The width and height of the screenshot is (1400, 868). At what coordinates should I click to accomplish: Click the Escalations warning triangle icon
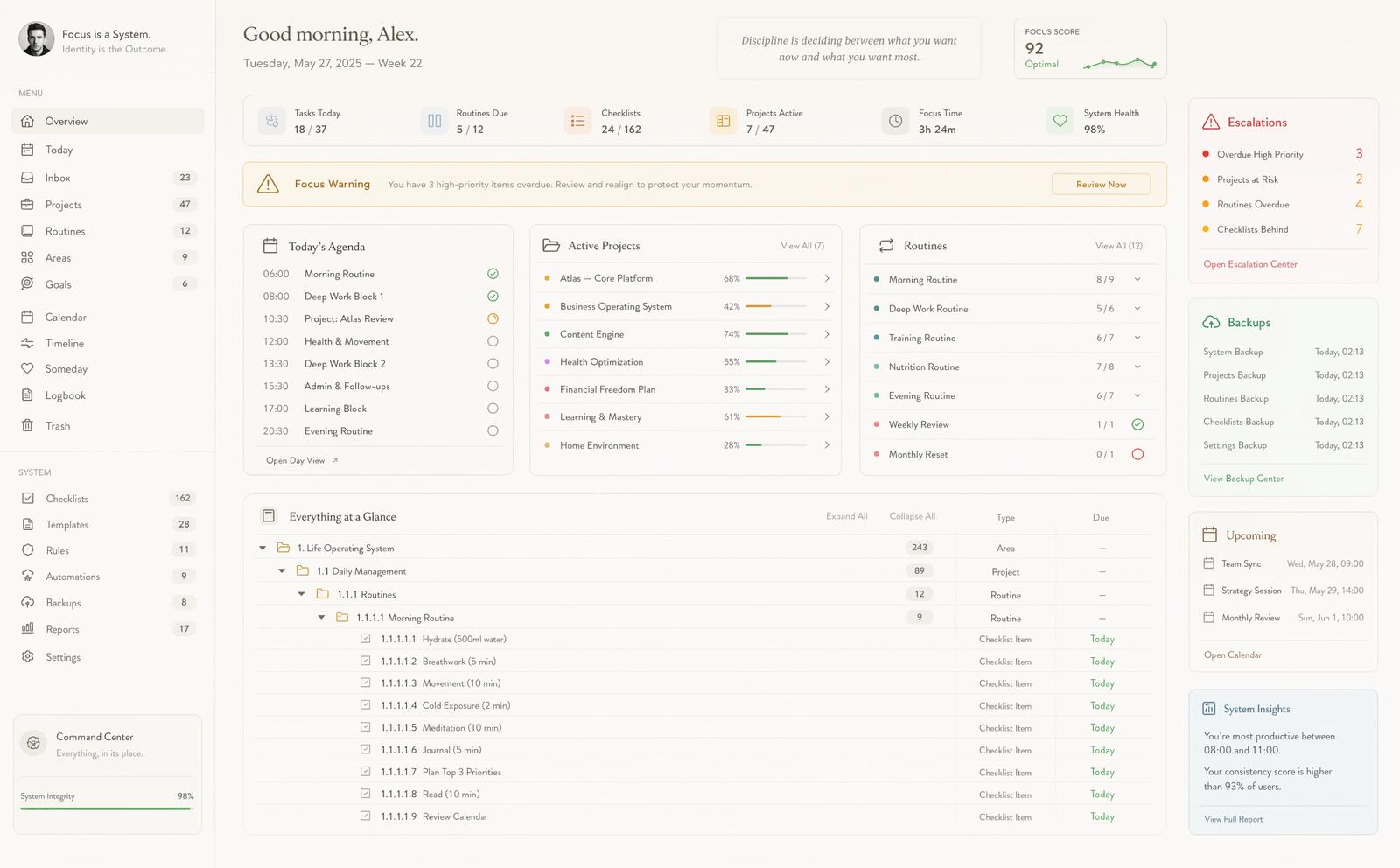pos(1211,122)
